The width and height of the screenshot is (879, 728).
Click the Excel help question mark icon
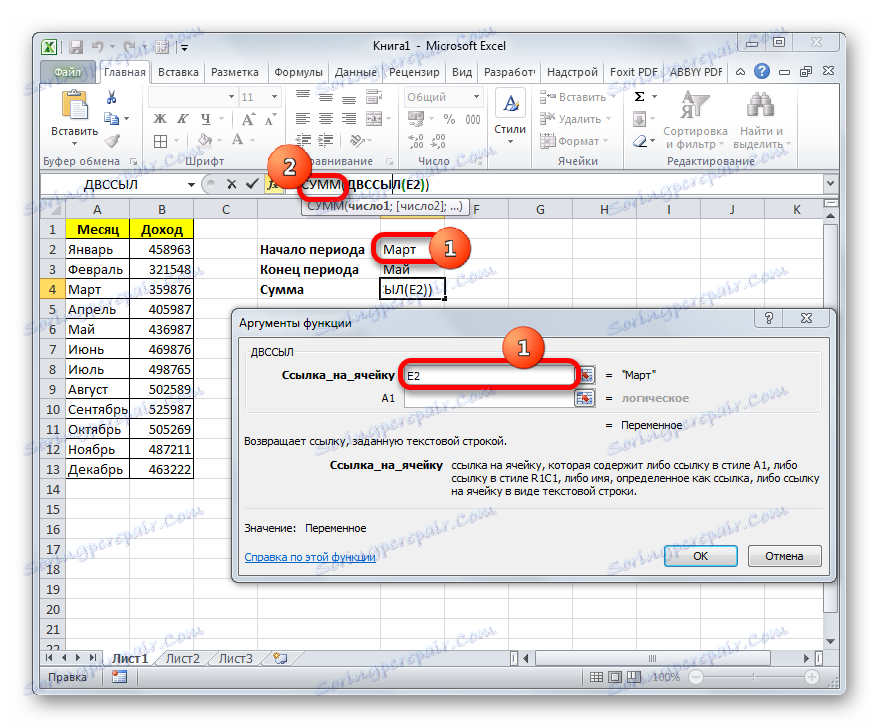pos(761,72)
